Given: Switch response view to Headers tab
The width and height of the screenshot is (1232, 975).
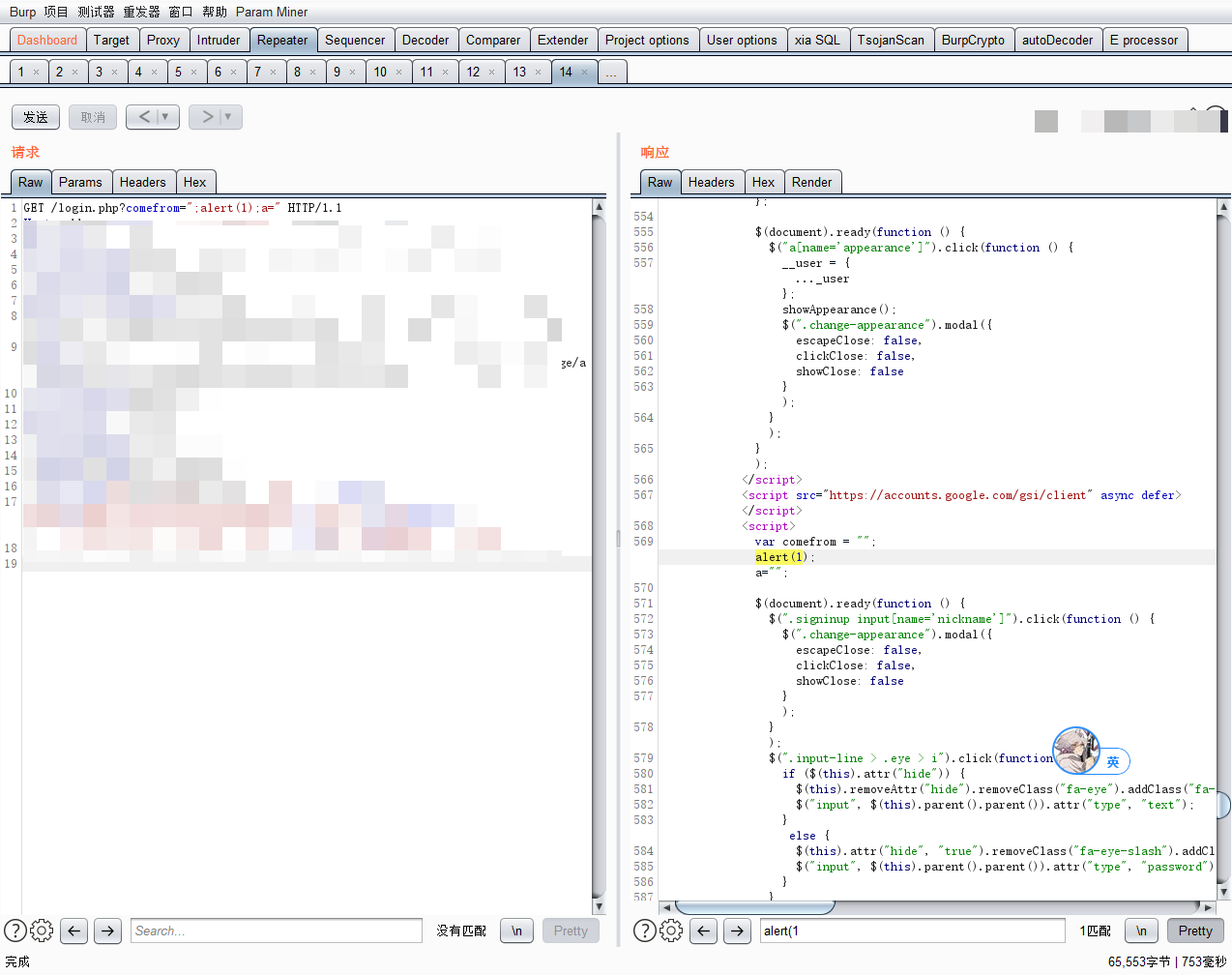Looking at the screenshot, I should click(x=711, y=182).
